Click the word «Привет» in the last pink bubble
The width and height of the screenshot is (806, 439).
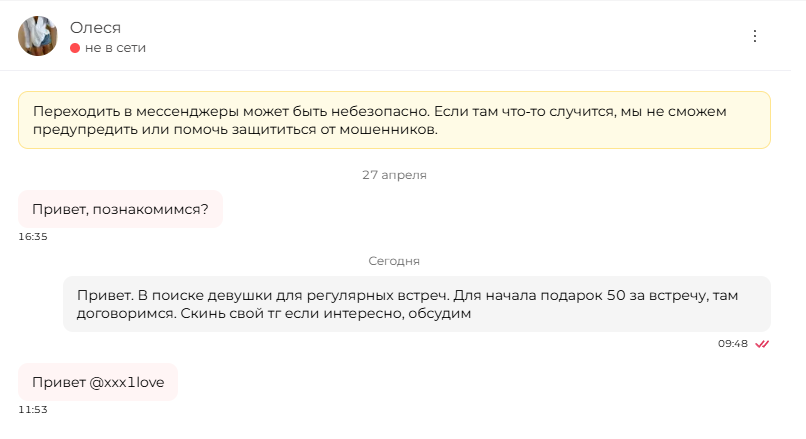click(59, 382)
